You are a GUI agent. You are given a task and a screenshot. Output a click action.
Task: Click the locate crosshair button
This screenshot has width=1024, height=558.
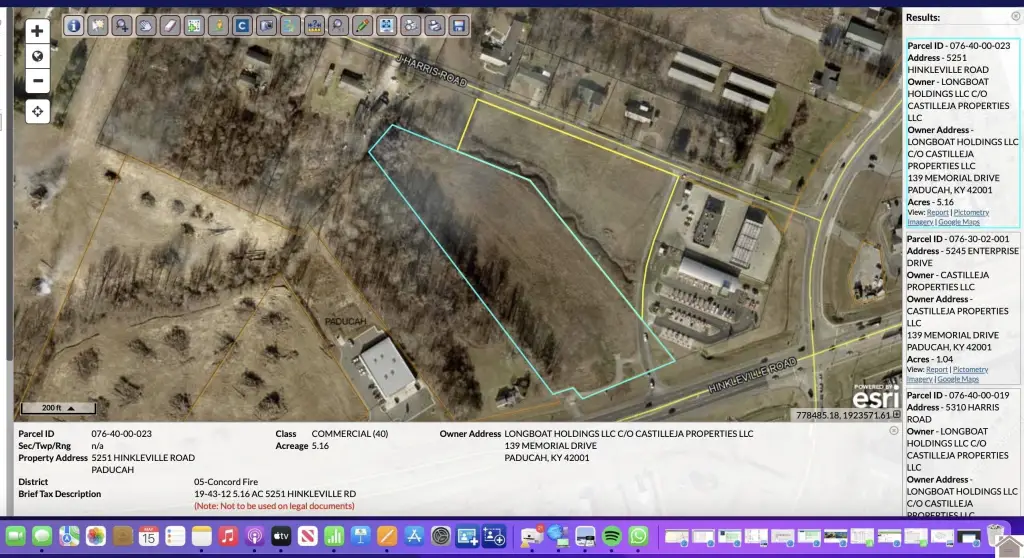(37, 111)
